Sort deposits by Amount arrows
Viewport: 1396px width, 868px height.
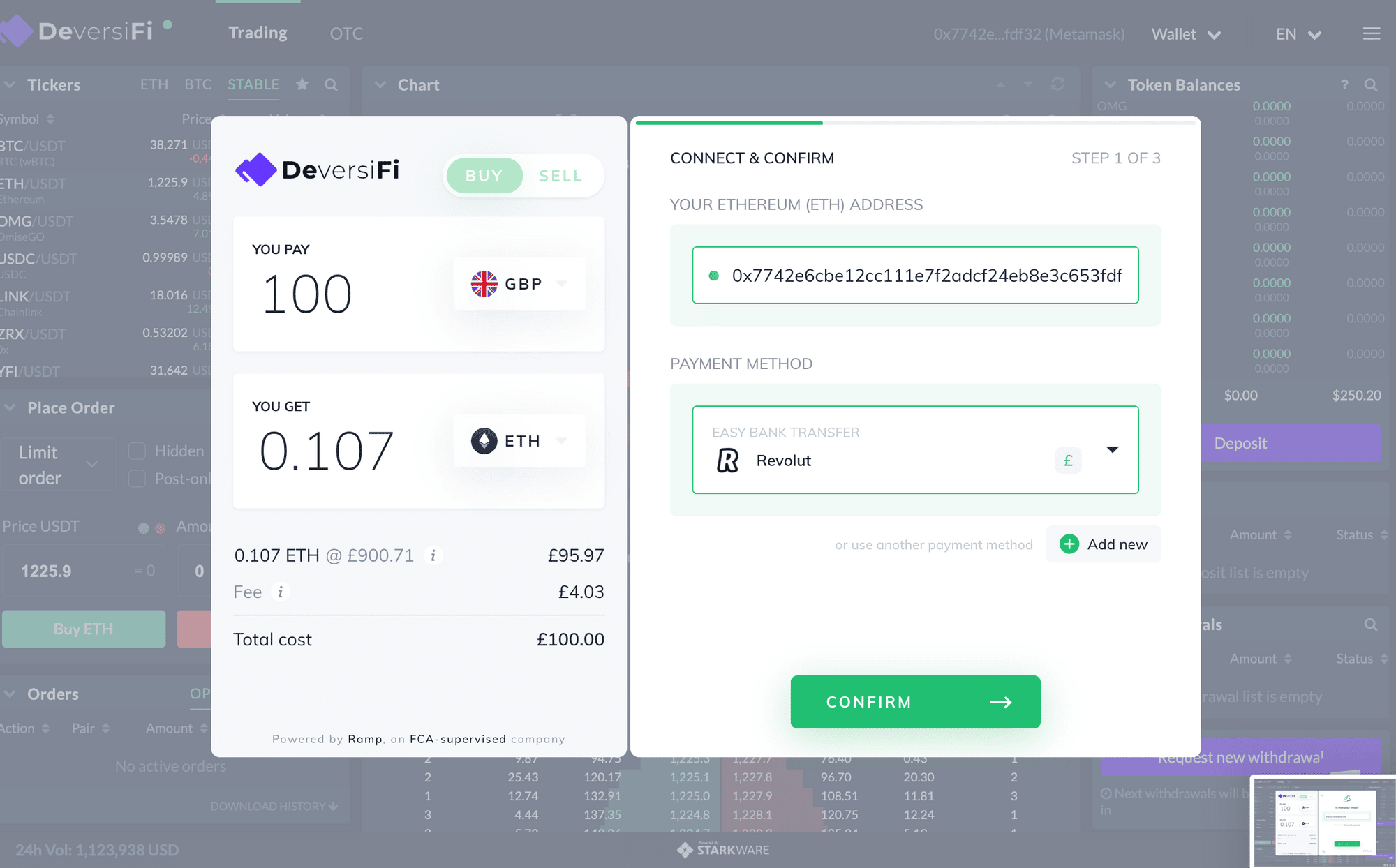pyautogui.click(x=1288, y=535)
